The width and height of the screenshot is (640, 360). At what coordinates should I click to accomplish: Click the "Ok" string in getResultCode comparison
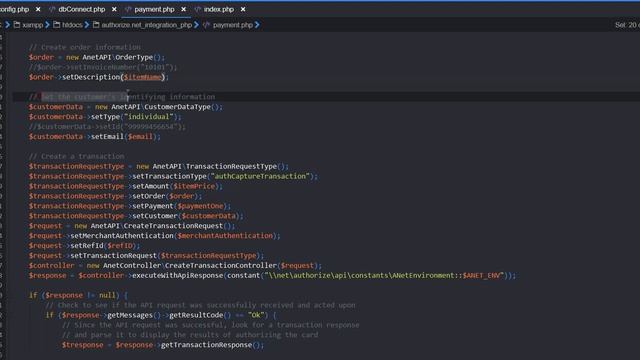[x=256, y=315]
